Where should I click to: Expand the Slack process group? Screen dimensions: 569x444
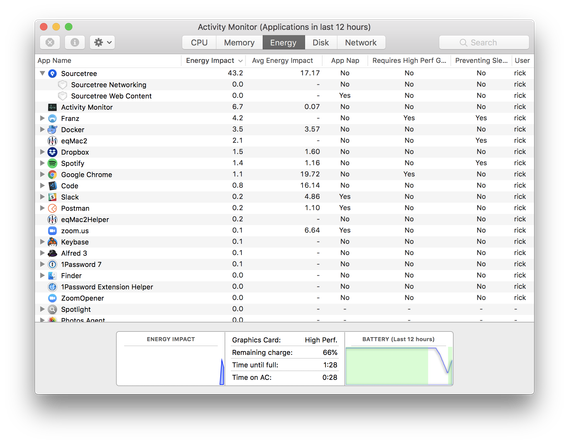click(42, 197)
